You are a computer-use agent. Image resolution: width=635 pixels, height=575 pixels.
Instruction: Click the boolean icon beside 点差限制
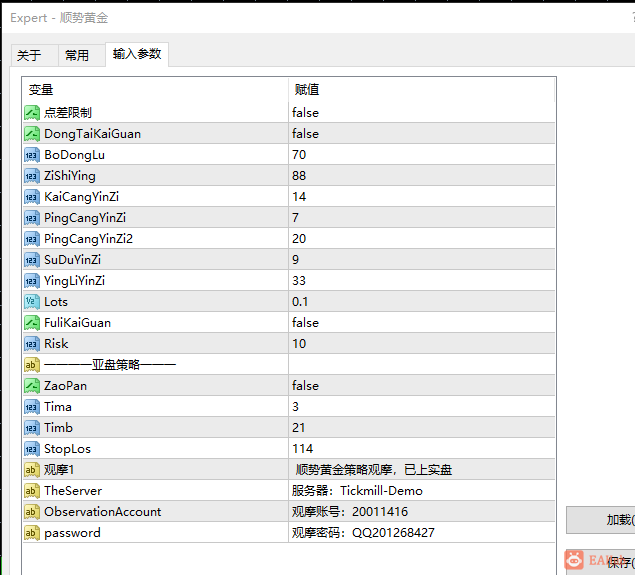(32, 113)
